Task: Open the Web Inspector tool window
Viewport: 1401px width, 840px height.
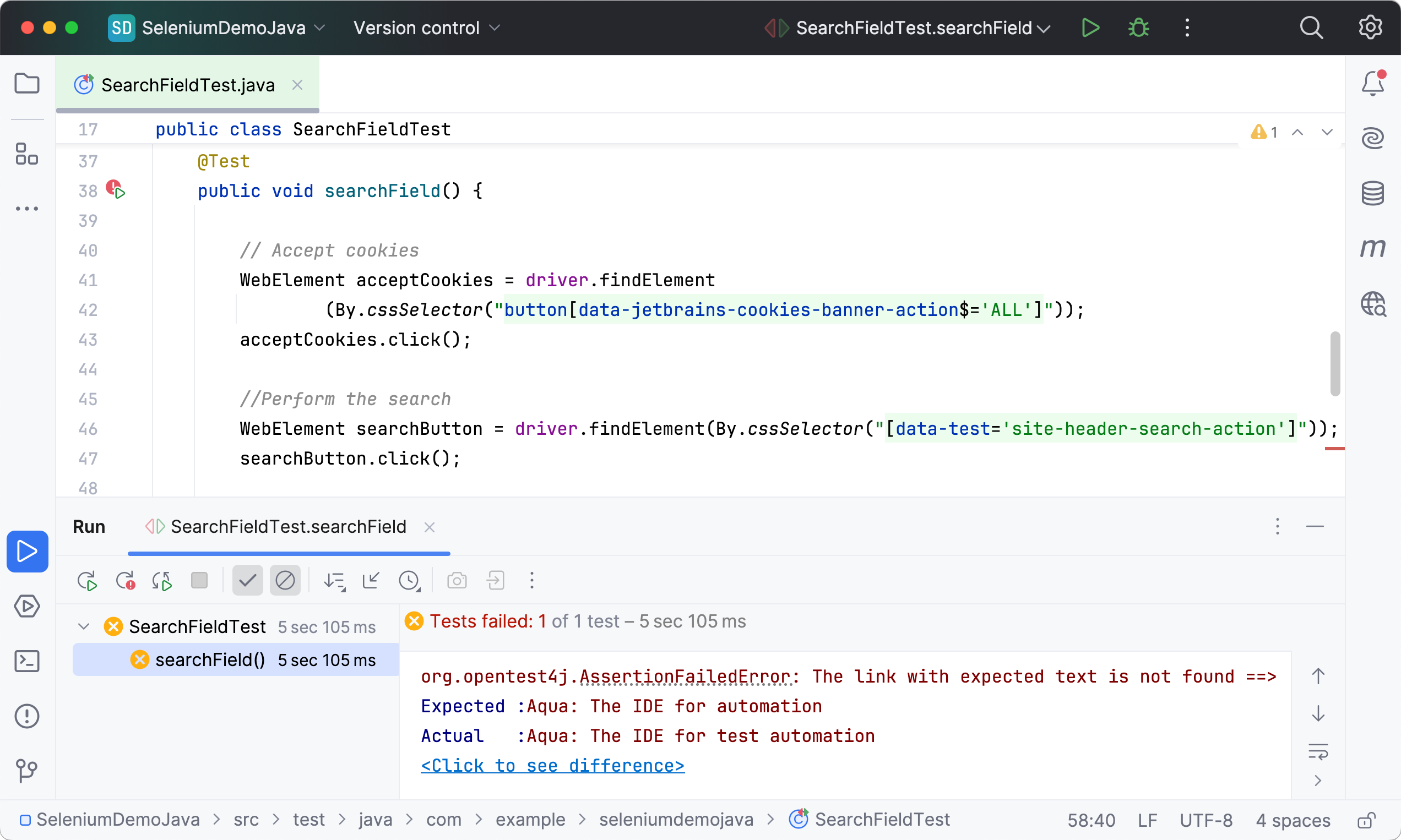Action: click(x=1372, y=304)
